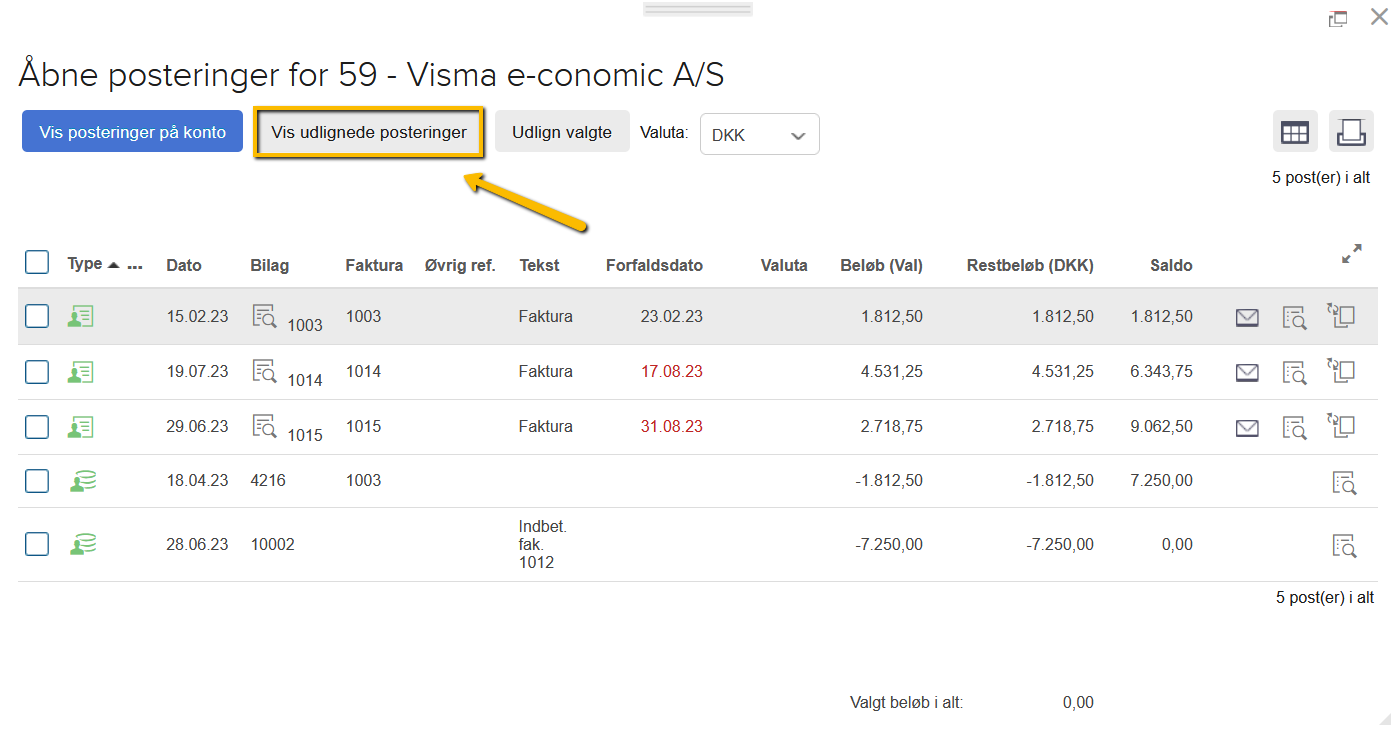
Task: Click the expand table arrows icon
Action: point(1352,254)
